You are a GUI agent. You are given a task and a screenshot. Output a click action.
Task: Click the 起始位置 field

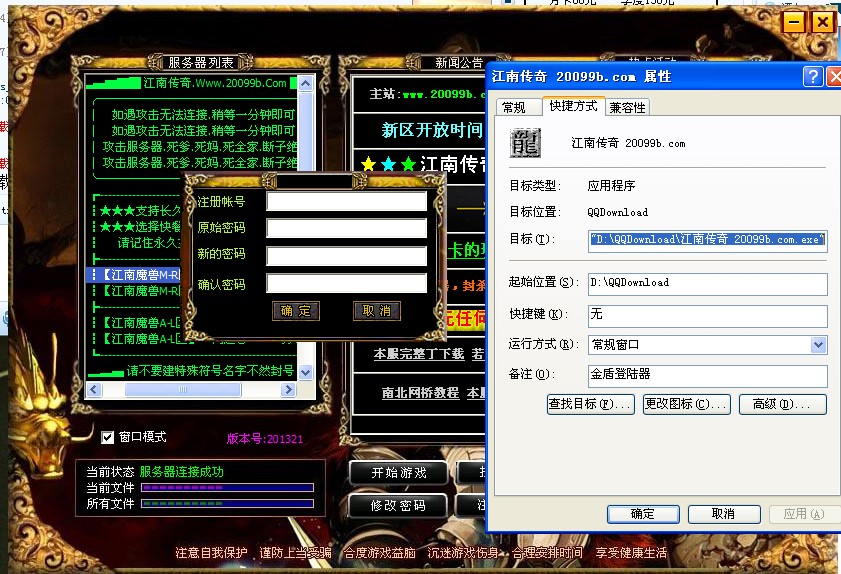coord(707,284)
